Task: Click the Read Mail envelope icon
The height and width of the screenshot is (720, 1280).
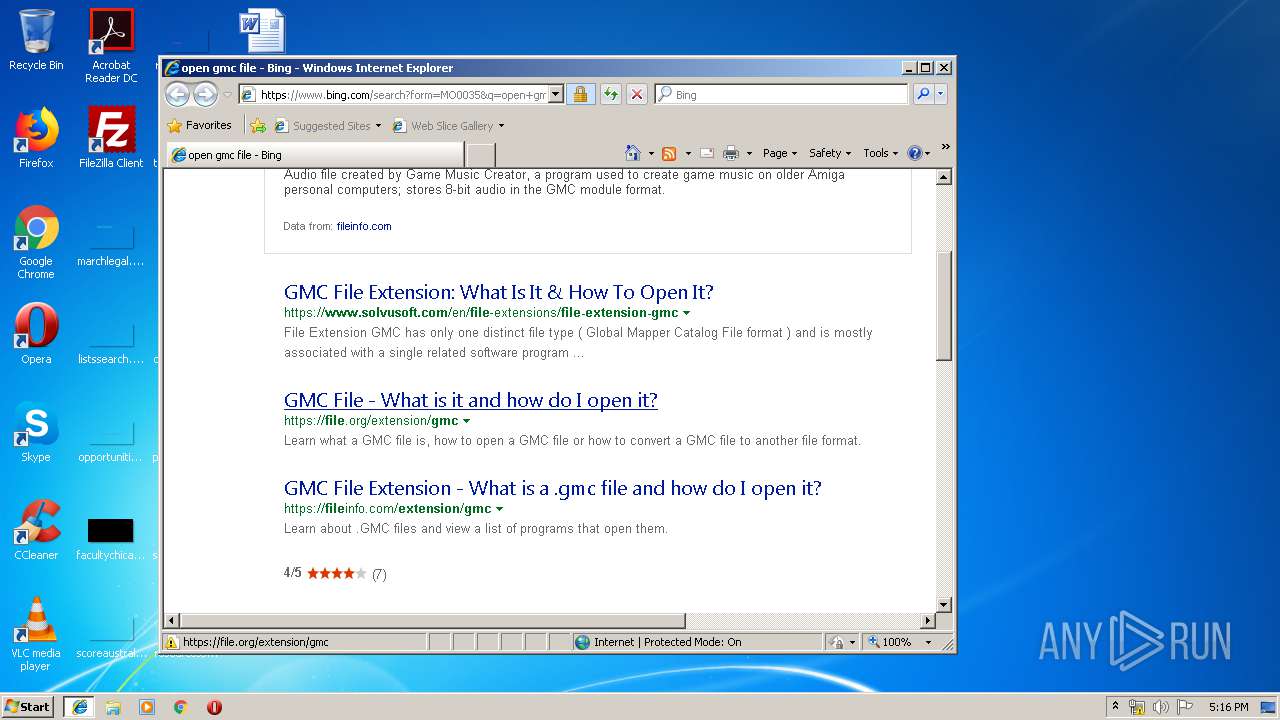Action: click(706, 153)
